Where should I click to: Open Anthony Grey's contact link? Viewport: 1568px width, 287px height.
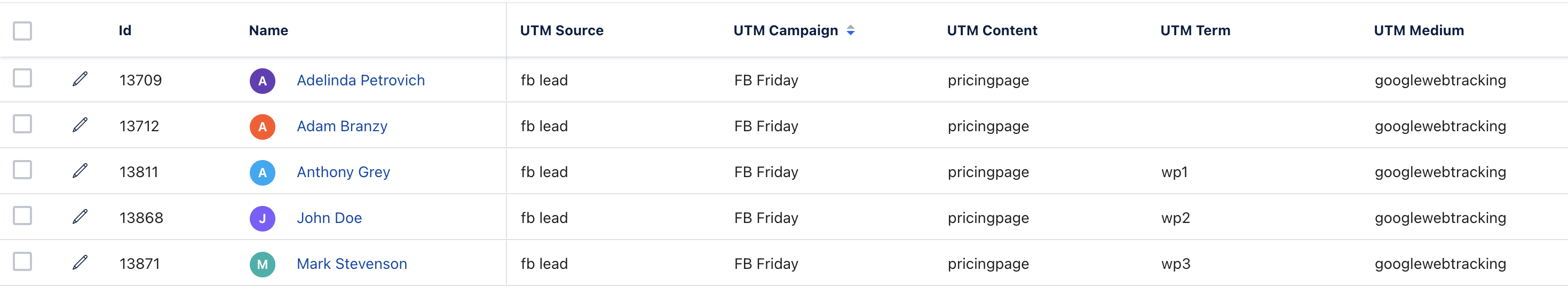(343, 172)
